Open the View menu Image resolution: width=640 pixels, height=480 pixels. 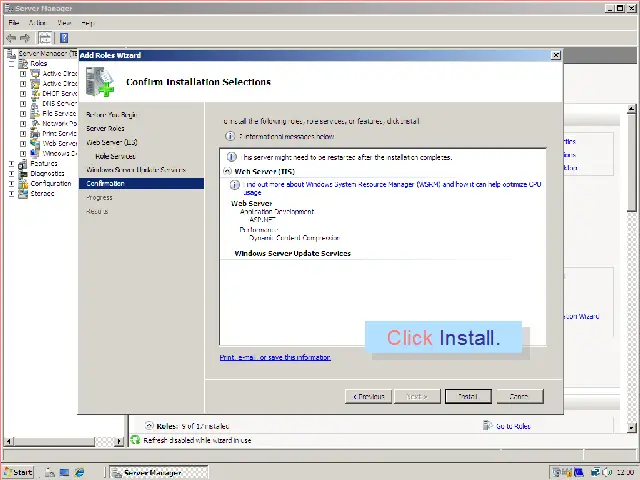[64, 22]
